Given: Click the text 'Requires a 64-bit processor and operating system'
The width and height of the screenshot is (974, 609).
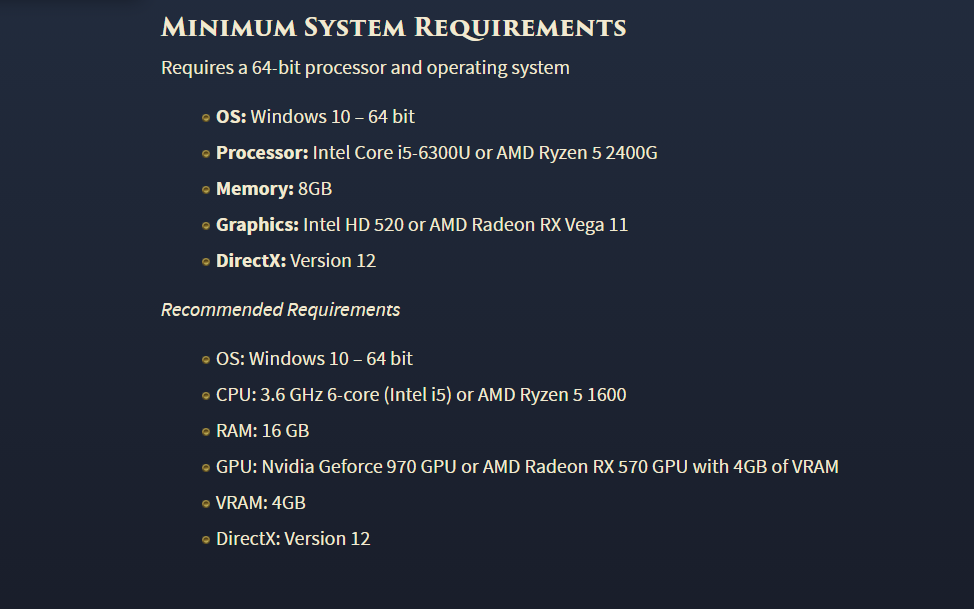Looking at the screenshot, I should click(x=365, y=68).
